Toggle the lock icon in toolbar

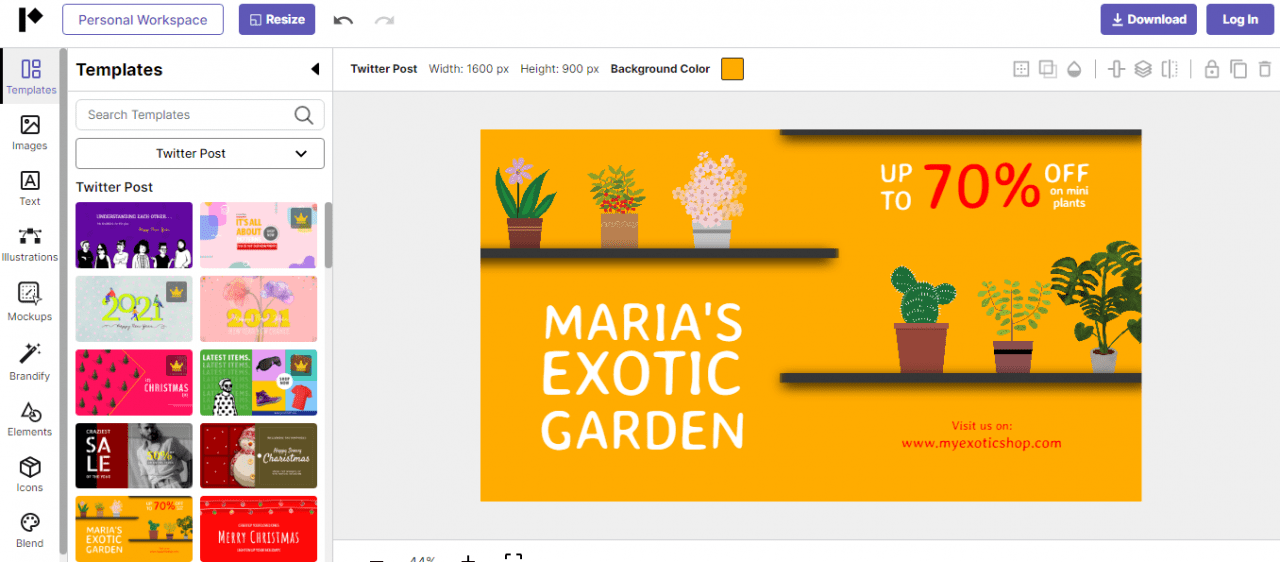(1211, 69)
